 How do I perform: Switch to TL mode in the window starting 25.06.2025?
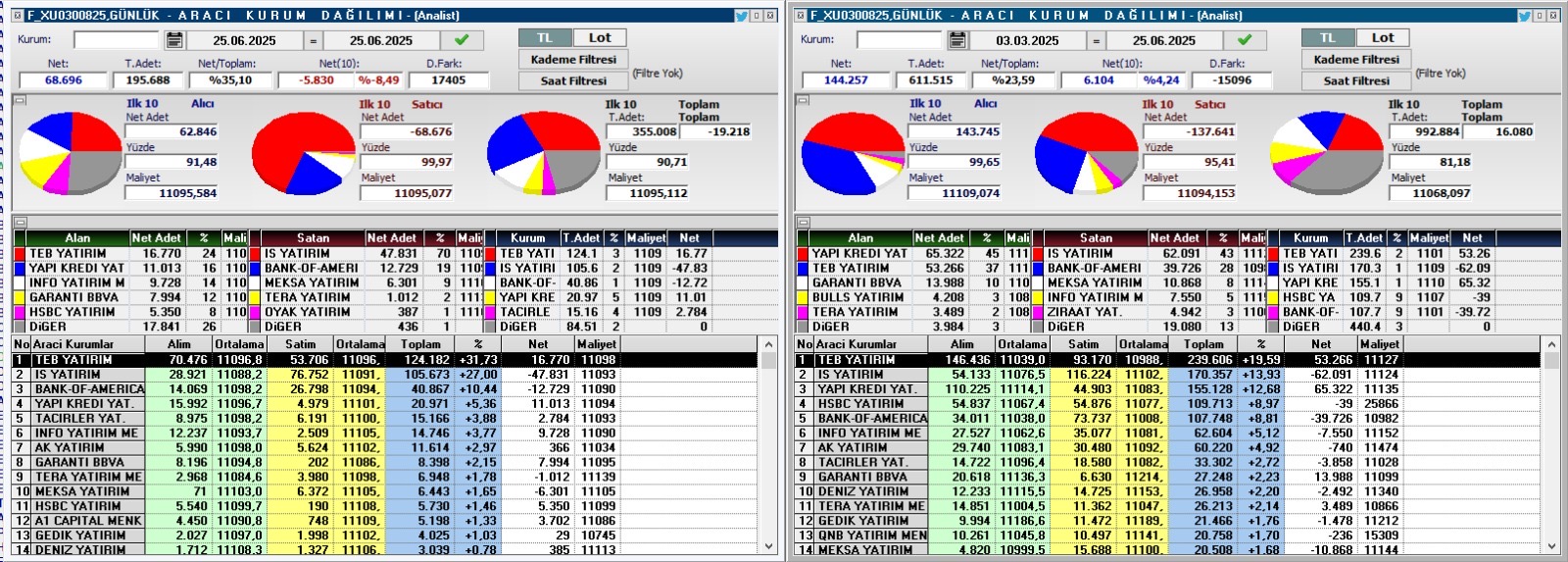tap(545, 37)
